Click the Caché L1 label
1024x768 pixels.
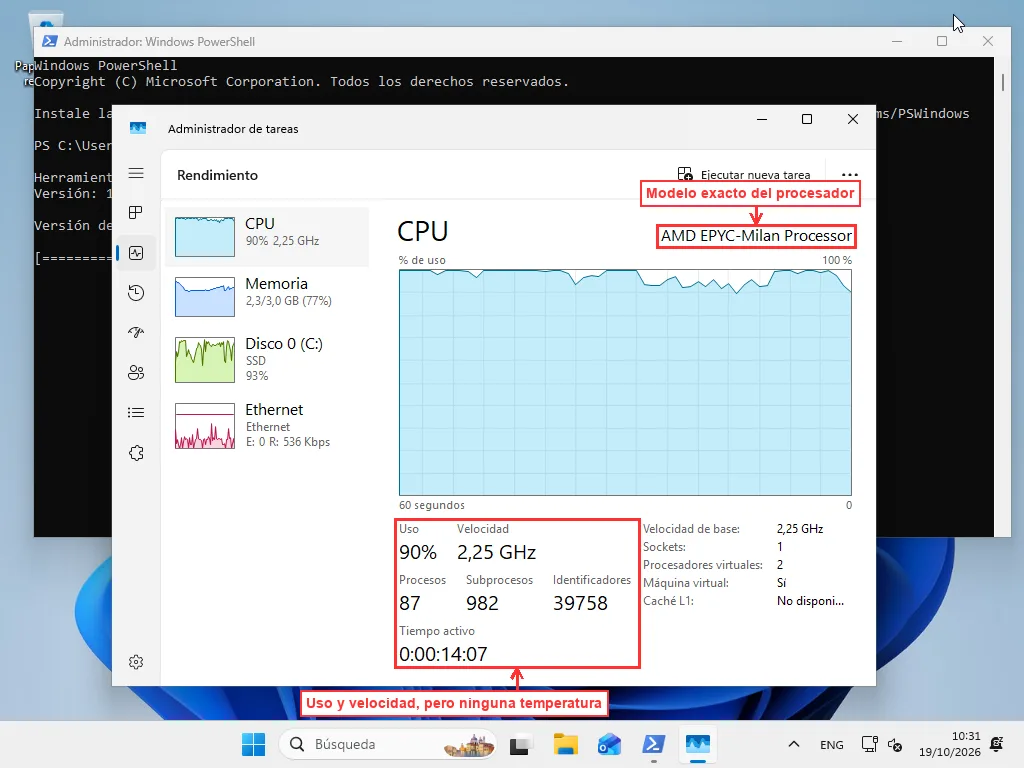click(x=668, y=601)
